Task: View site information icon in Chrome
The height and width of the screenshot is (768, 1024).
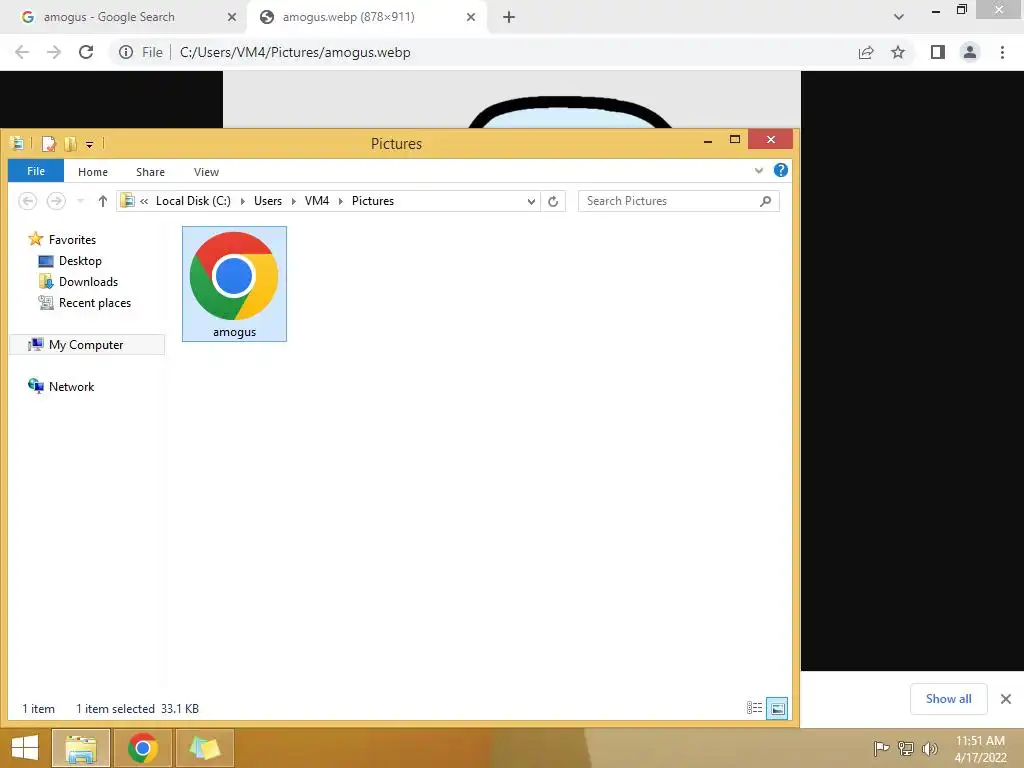Action: click(126, 52)
